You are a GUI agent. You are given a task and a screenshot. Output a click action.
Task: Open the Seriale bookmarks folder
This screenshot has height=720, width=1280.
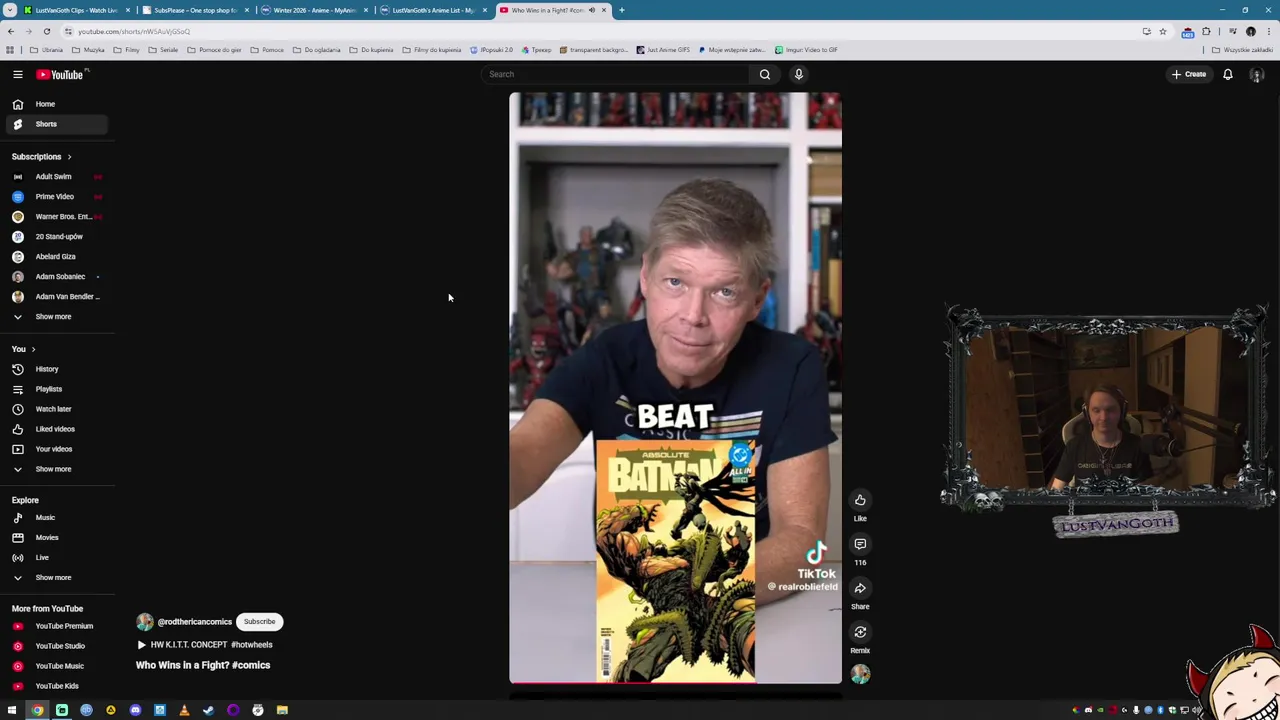[x=163, y=50]
